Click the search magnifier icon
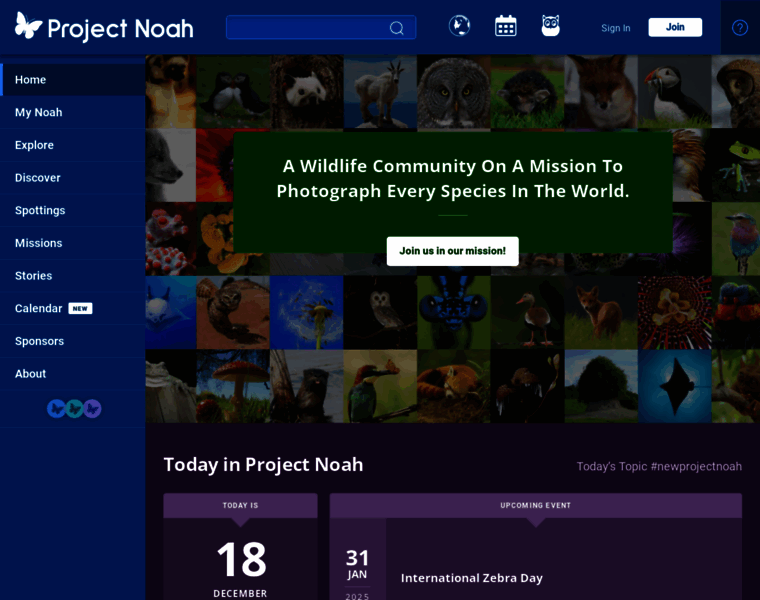The width and height of the screenshot is (760, 600). [x=396, y=28]
